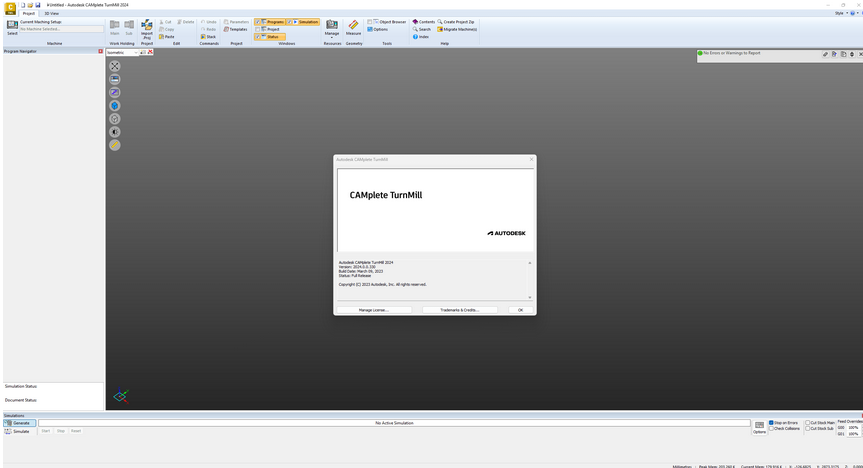863x468 pixels.
Task: Click the Save quick-access icon
Action: (38, 5)
